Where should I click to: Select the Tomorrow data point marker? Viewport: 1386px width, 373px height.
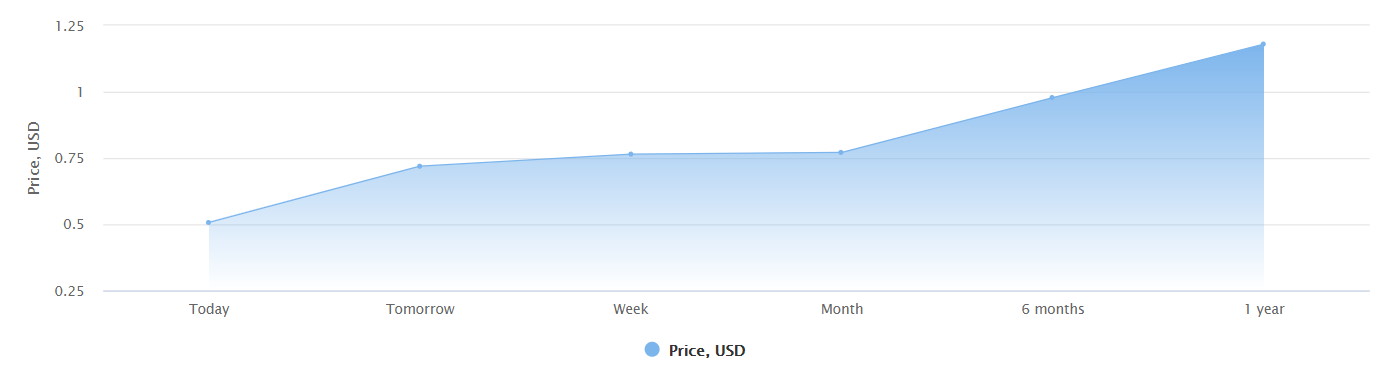coord(419,166)
